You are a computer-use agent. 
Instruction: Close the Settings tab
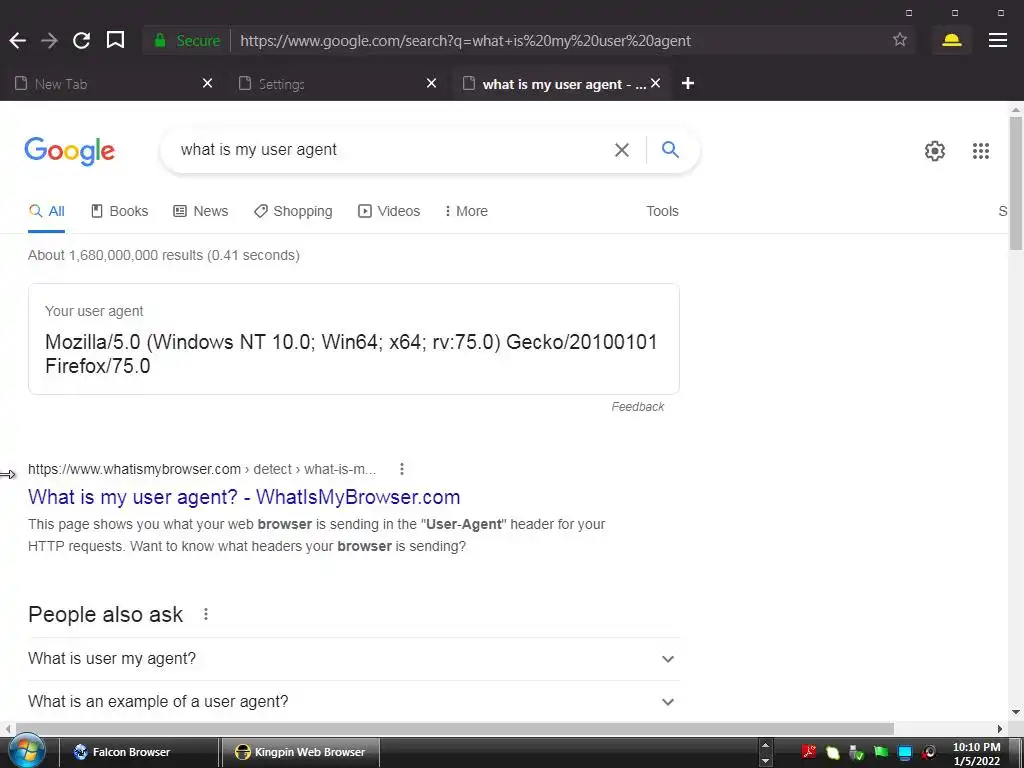[x=431, y=83]
